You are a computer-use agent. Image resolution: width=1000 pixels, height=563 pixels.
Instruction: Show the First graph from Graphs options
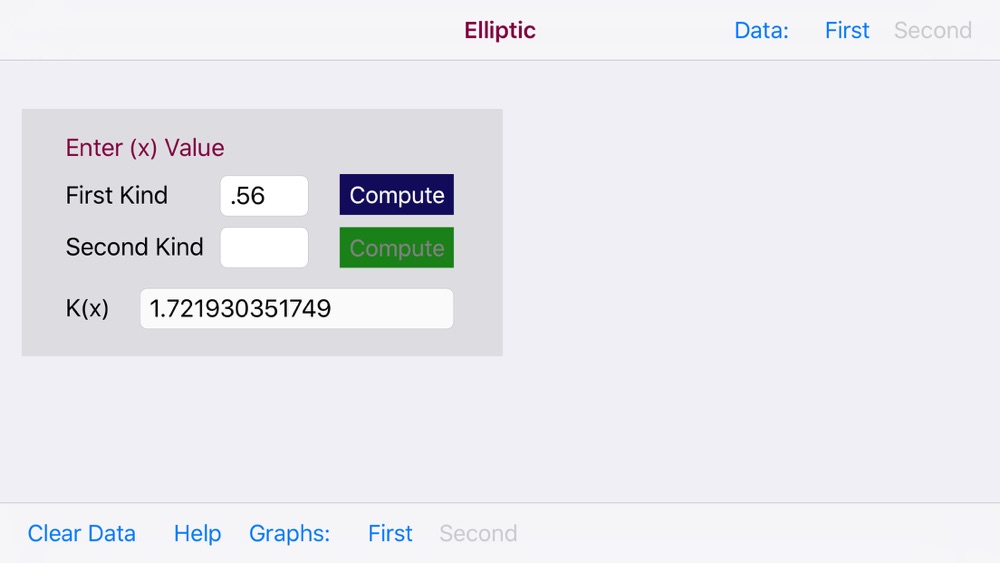pos(390,534)
